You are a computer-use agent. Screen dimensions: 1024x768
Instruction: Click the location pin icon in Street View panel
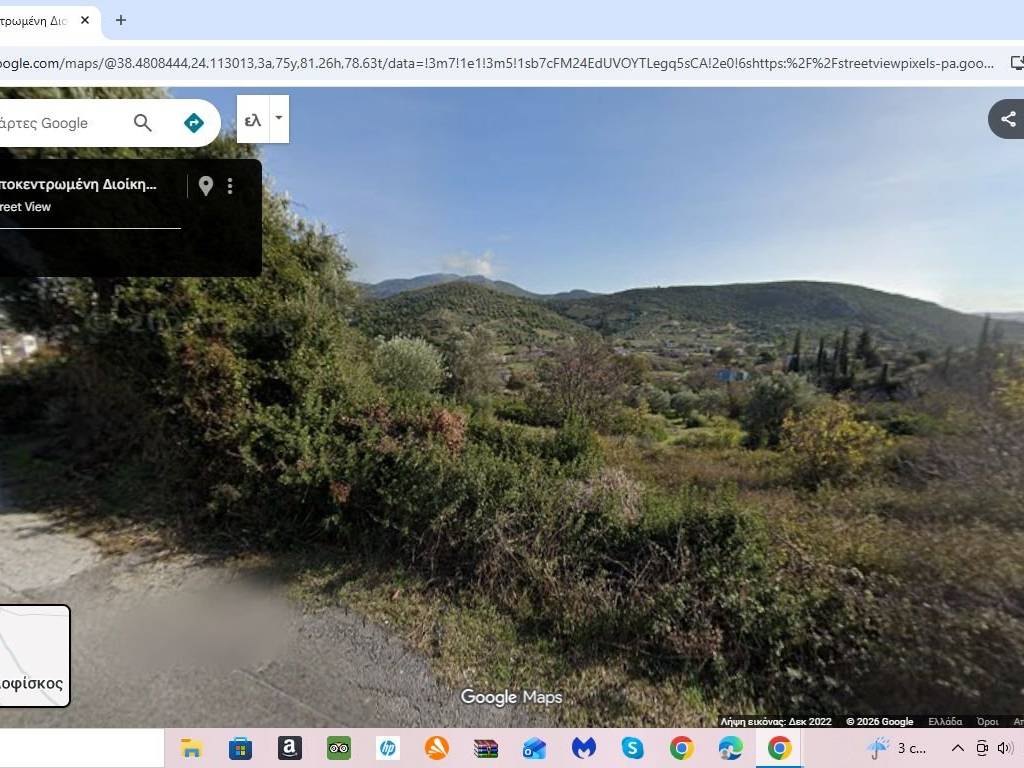pyautogui.click(x=206, y=186)
